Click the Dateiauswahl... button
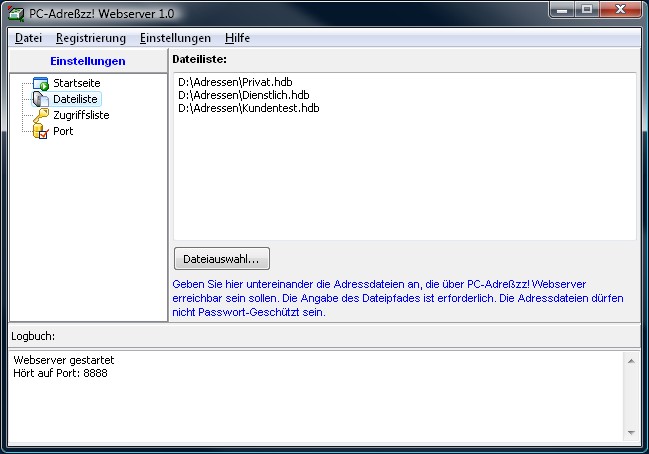 point(222,259)
